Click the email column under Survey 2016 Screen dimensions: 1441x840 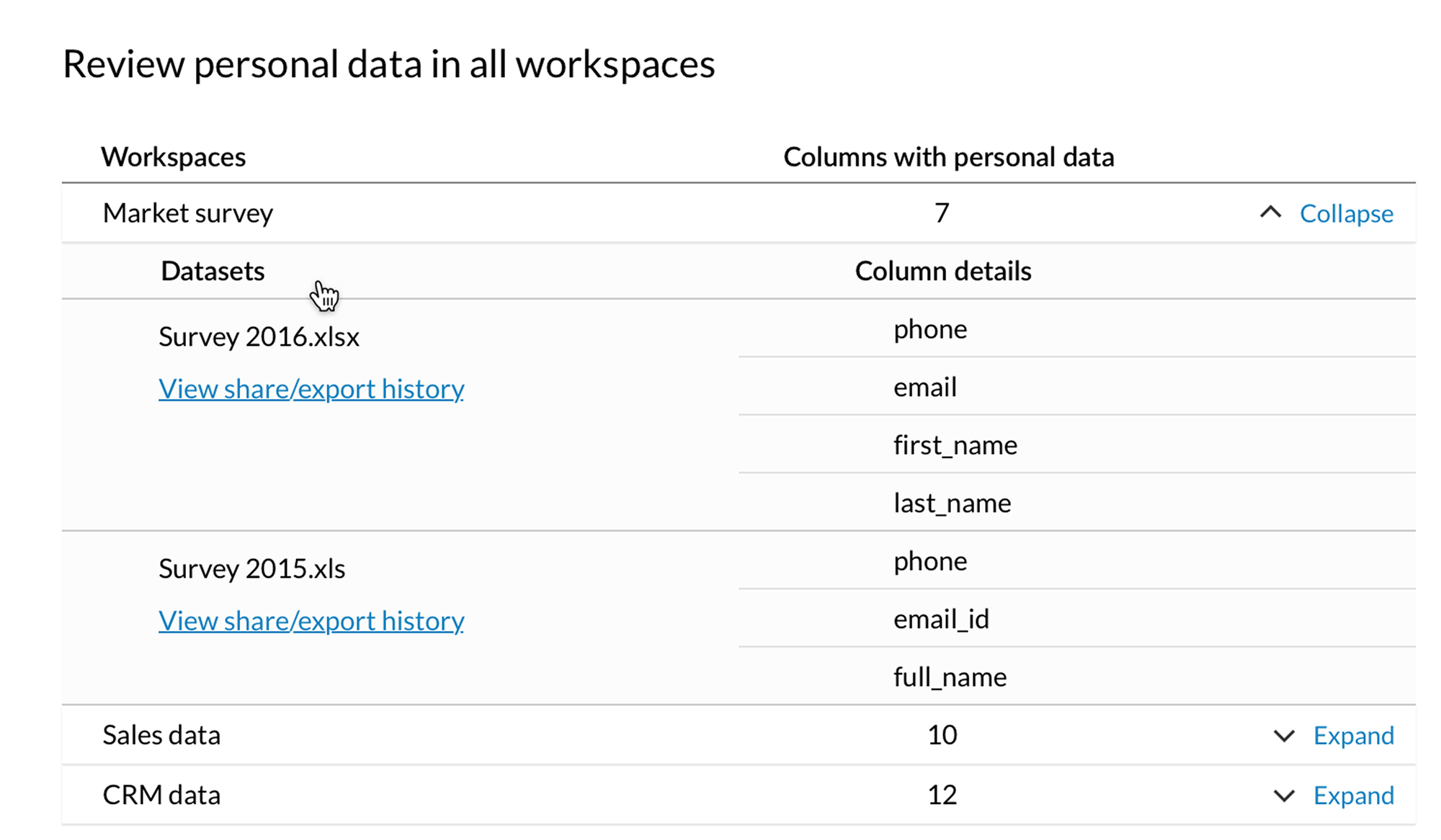[x=925, y=388]
